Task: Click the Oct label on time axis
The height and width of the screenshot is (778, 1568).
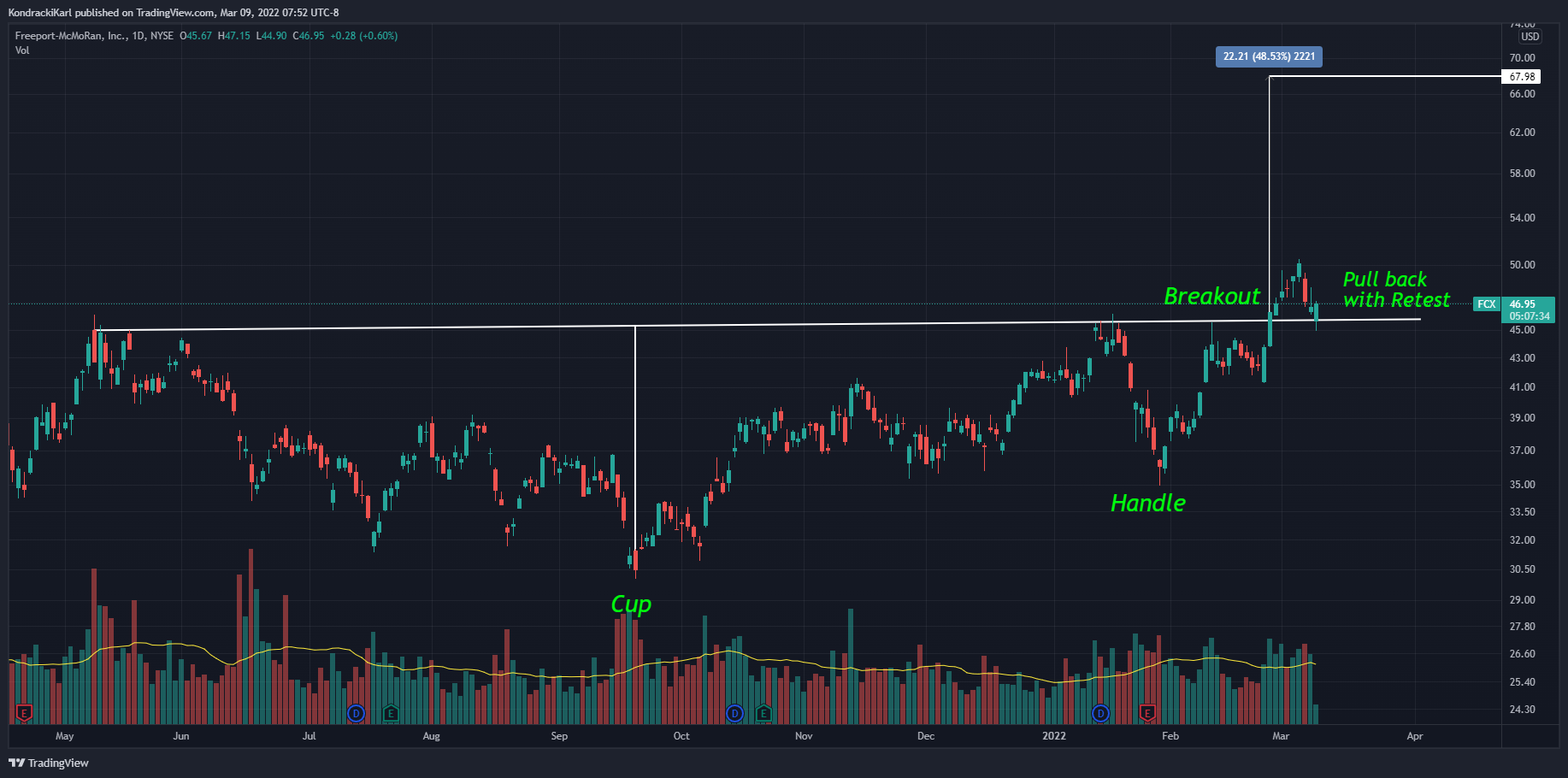Action: coord(681,736)
